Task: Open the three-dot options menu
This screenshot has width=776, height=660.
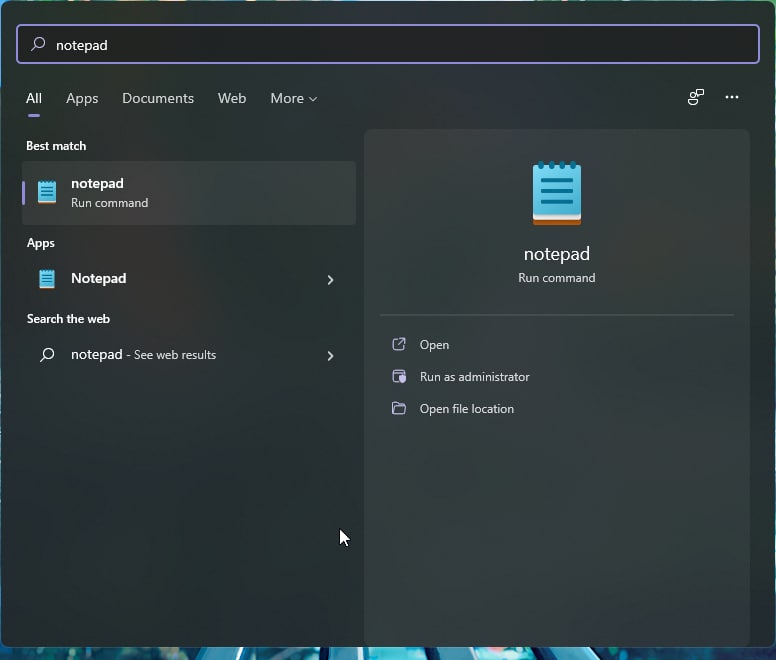Action: tap(731, 97)
